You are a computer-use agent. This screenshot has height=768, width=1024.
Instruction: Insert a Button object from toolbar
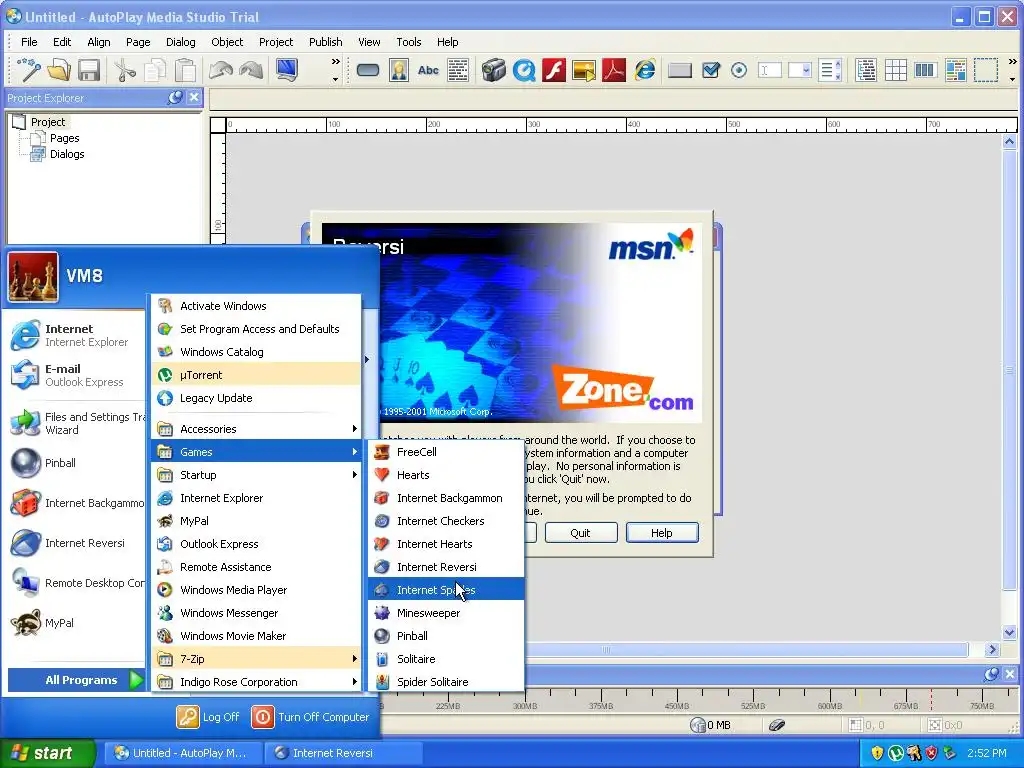pyautogui.click(x=368, y=70)
